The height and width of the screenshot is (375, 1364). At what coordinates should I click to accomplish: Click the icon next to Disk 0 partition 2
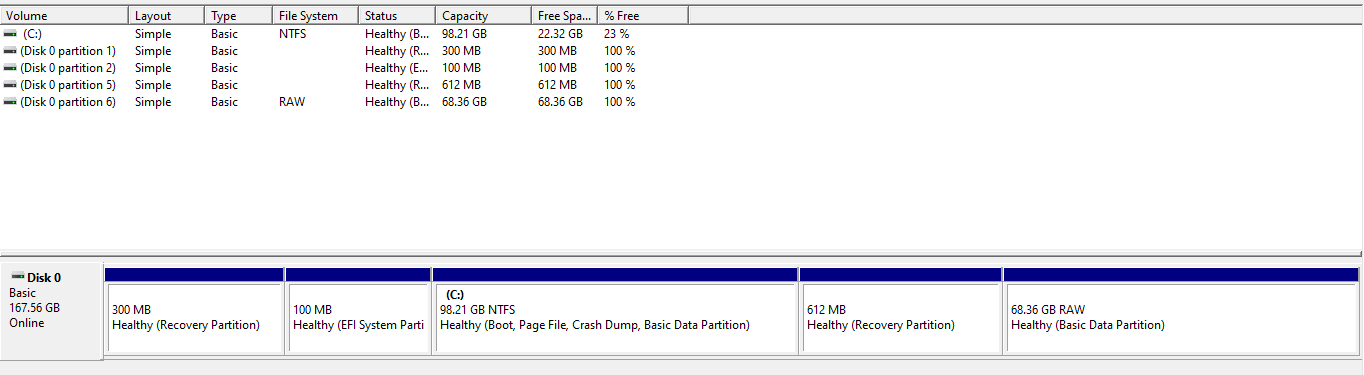point(10,68)
